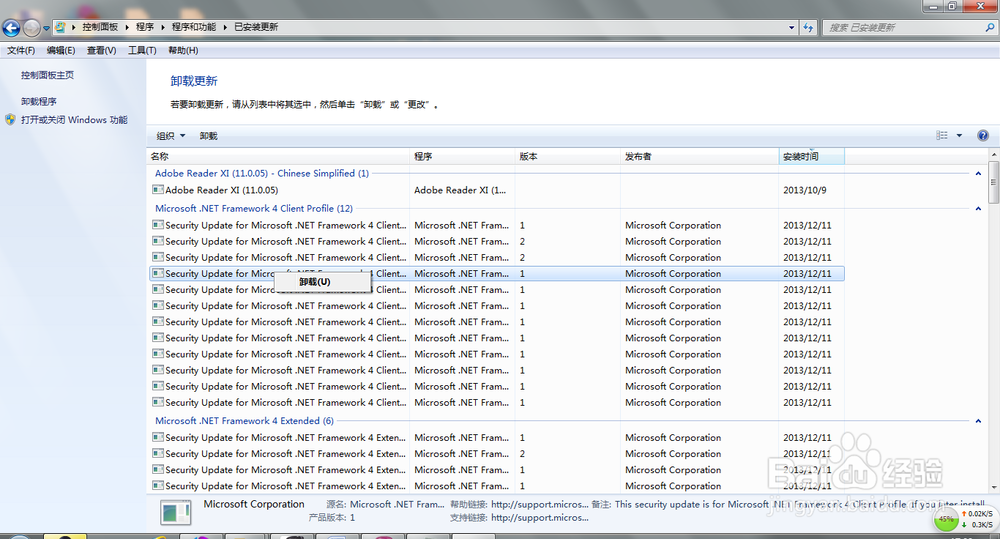Open the 编辑(E) menu

(61, 50)
